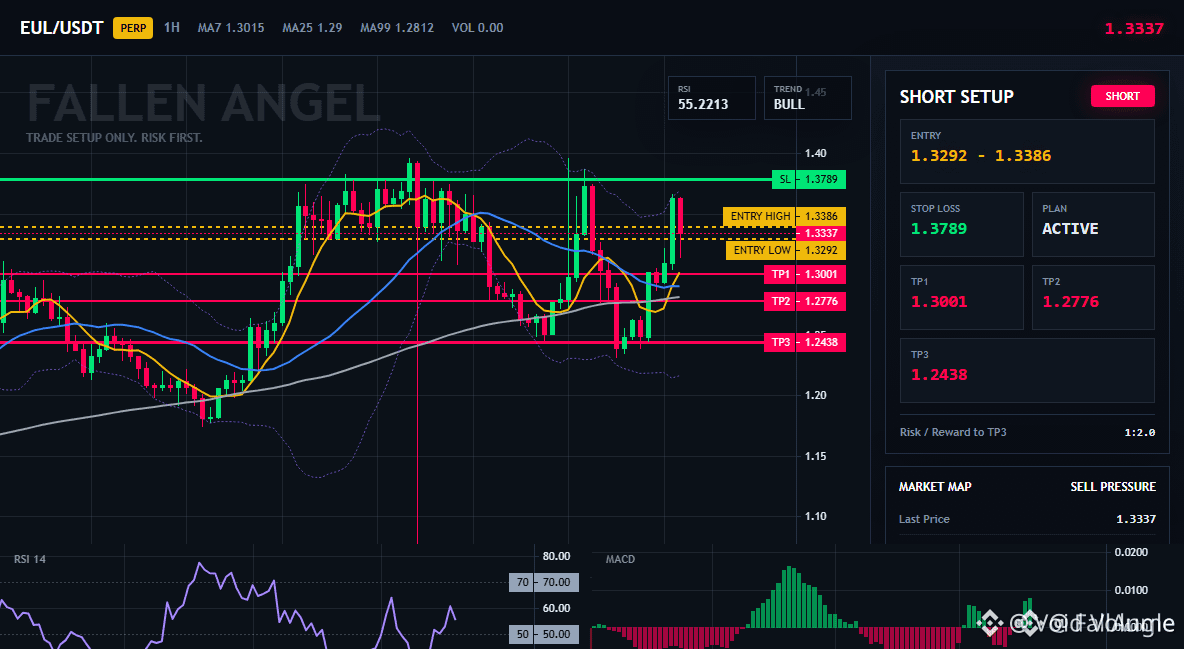This screenshot has width=1184, height=649.
Task: Click the TP1 1.3001 card in setup panel
Action: (961, 297)
